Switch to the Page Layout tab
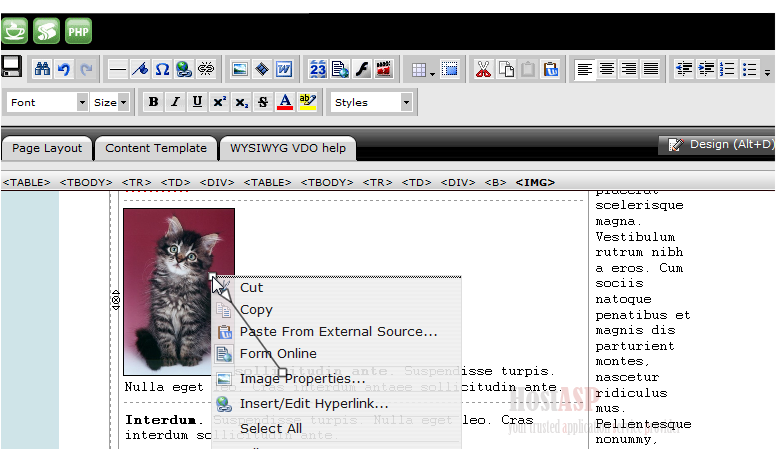Image resolution: width=776 pixels, height=450 pixels. pos(47,149)
